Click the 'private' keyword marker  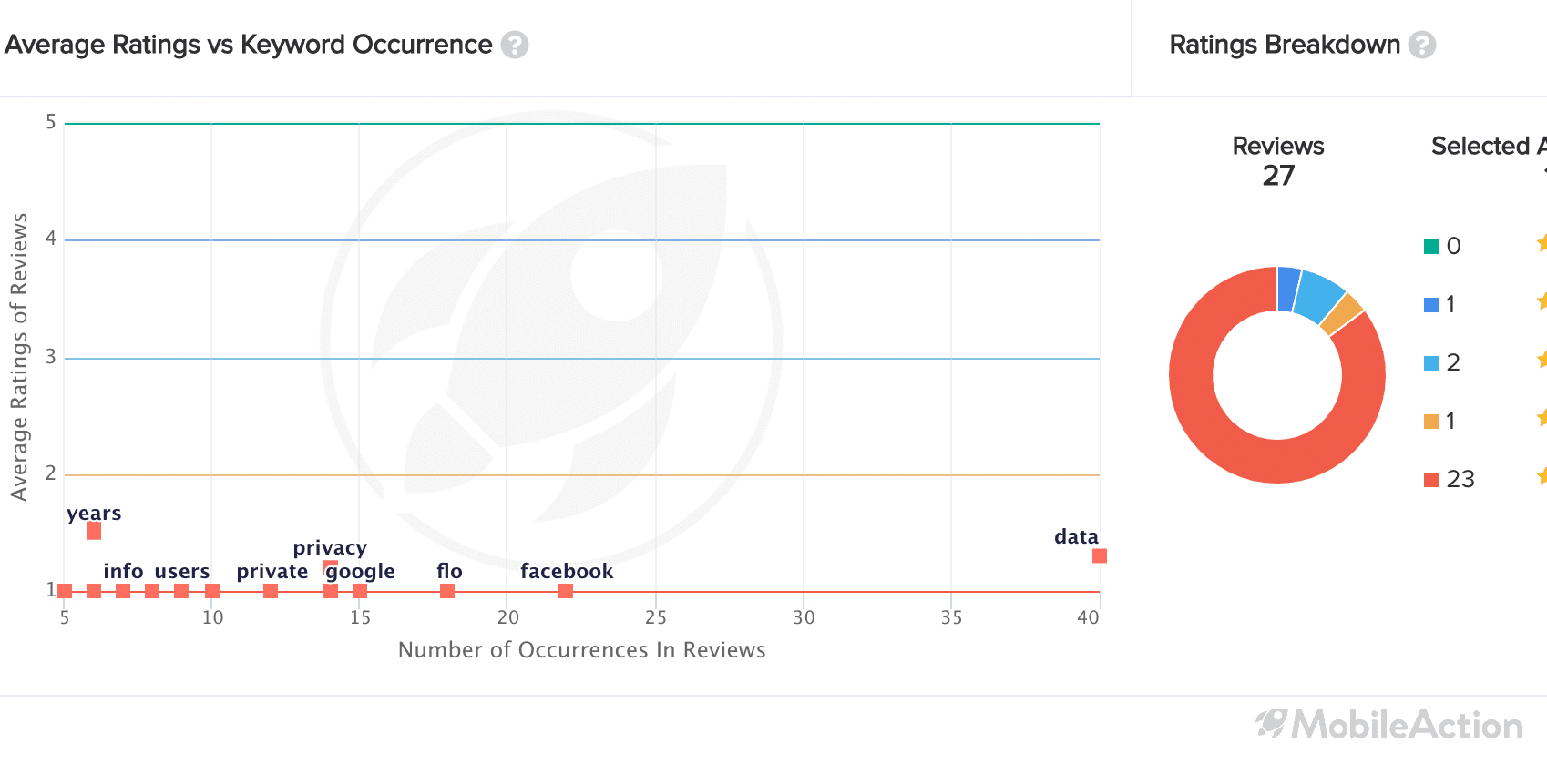tap(271, 591)
